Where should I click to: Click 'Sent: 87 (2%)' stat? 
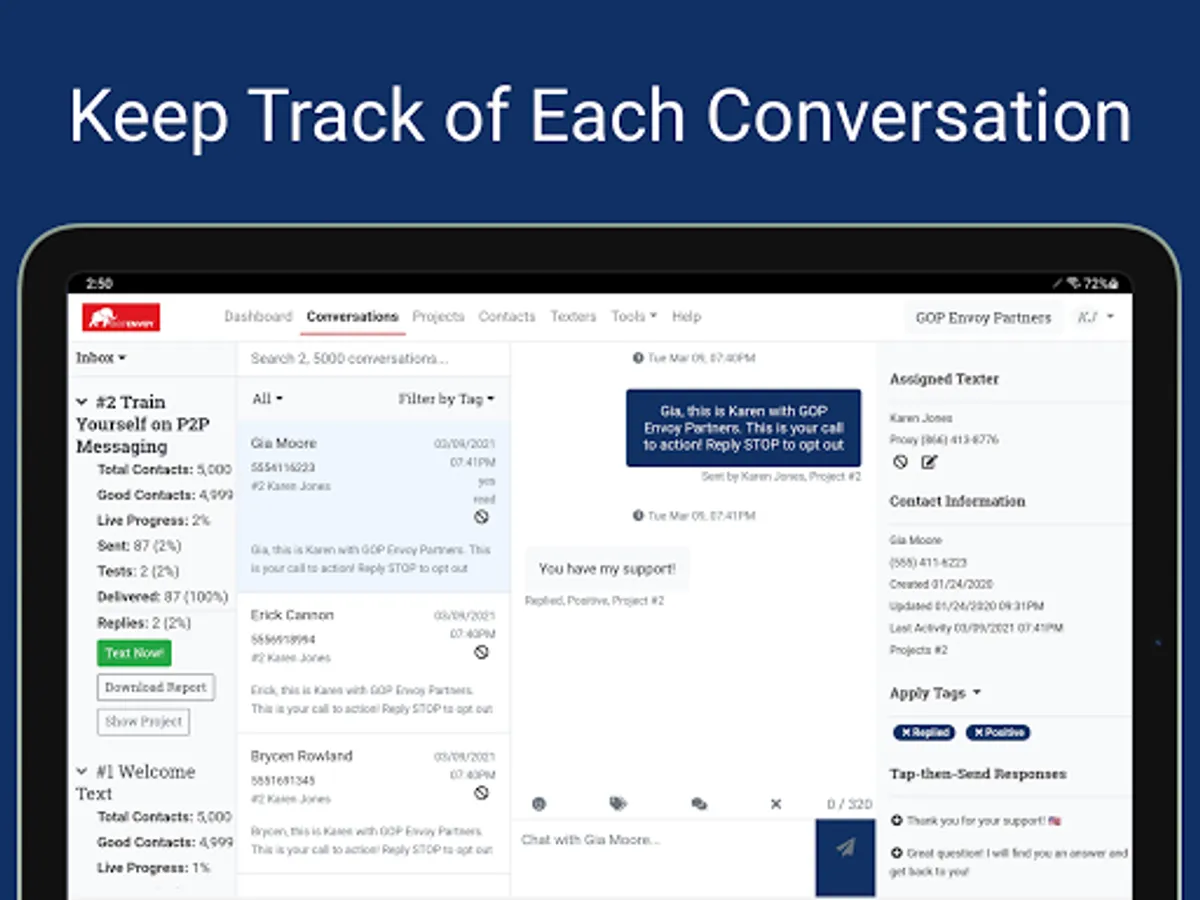[138, 546]
